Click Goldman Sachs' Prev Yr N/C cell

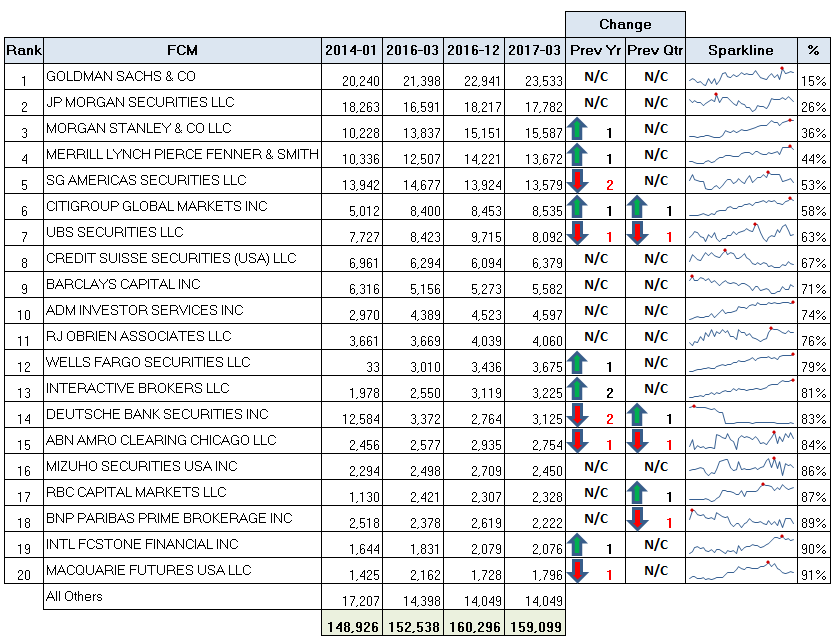pos(596,77)
